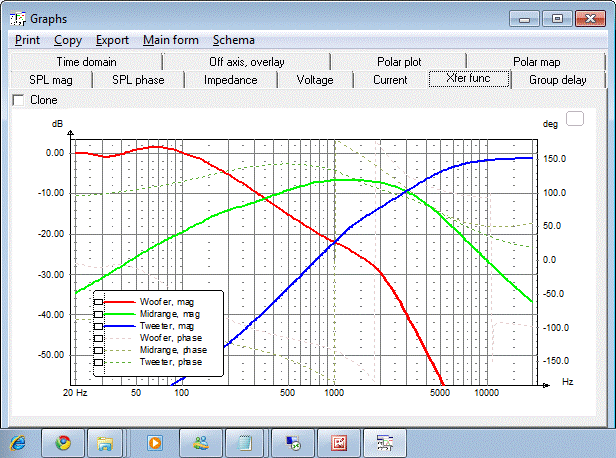616x458 pixels.
Task: Click the 'Midrange, phase' legend text
Action: [173, 350]
